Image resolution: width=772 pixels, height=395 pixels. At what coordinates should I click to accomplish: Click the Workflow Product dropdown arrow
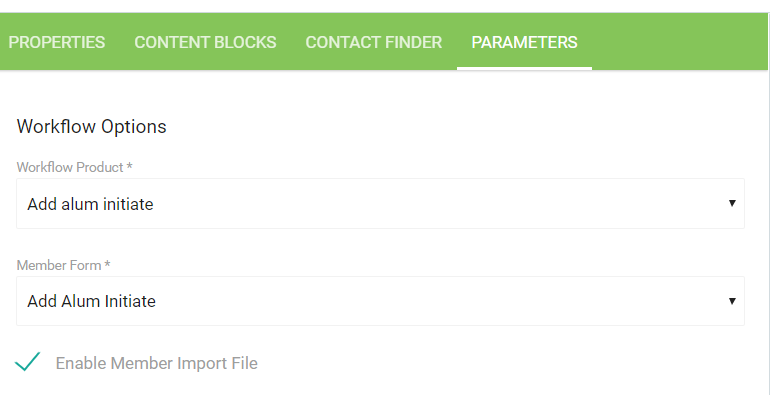pos(732,203)
